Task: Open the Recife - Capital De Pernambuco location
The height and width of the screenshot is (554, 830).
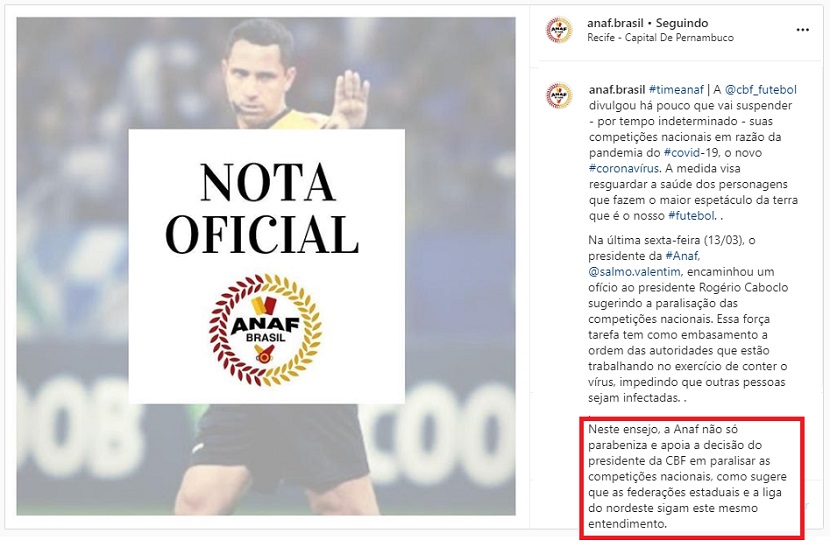Action: coord(660,38)
